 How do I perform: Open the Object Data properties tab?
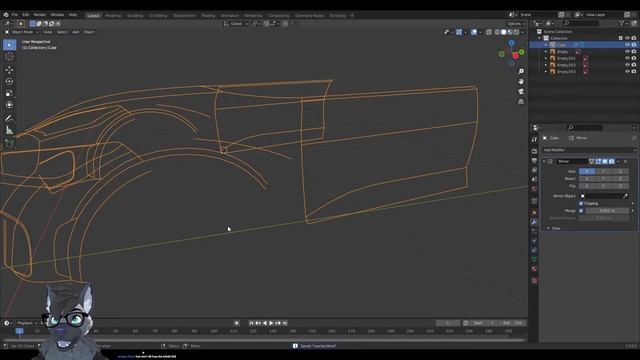point(534,260)
